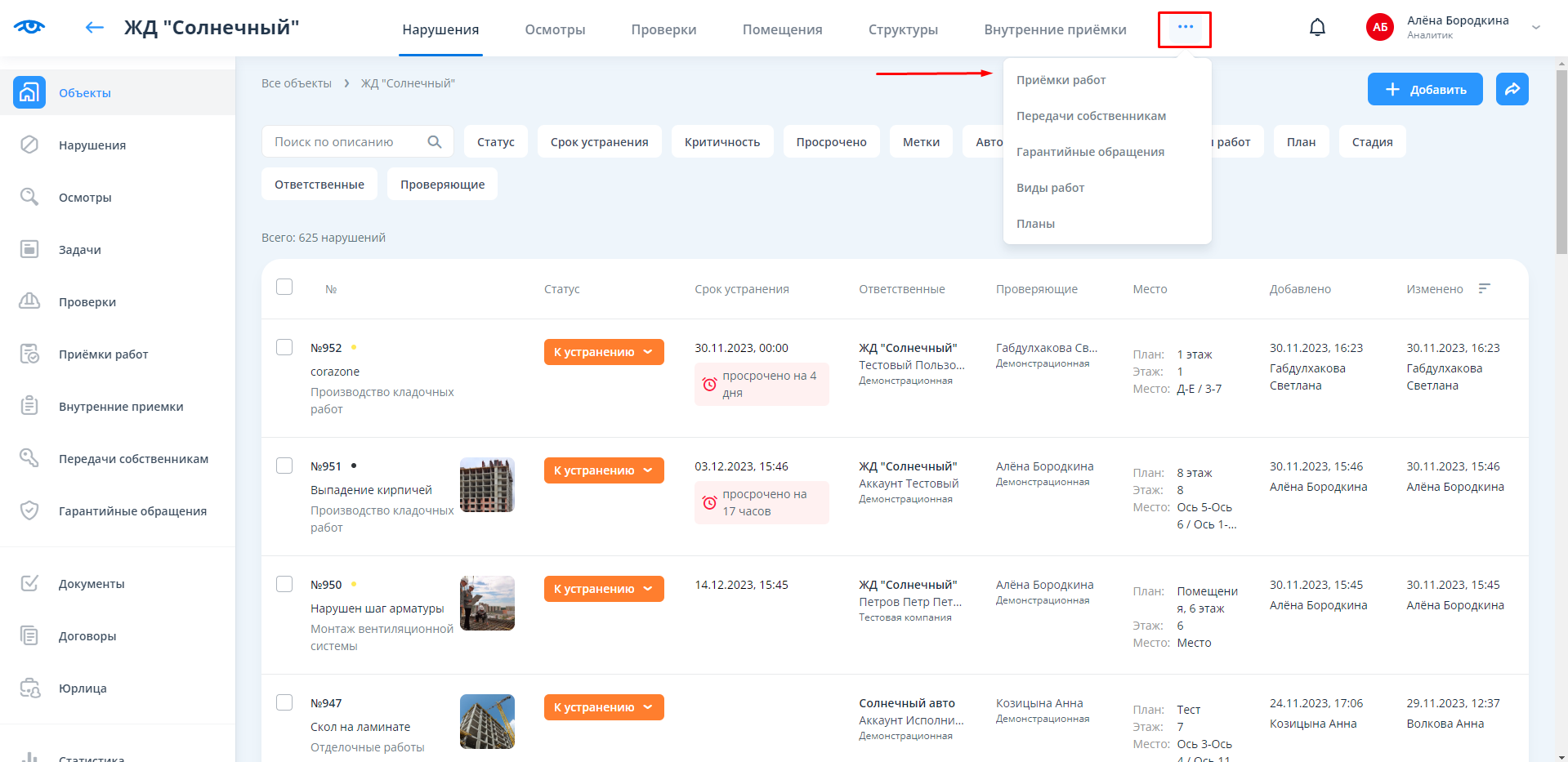Click the page vertical scrollbar
Image resolution: width=1568 pixels, height=762 pixels.
pyautogui.click(x=1561, y=163)
